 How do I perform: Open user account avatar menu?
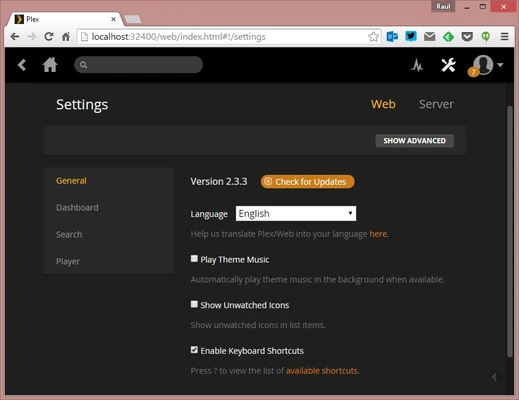click(x=483, y=64)
